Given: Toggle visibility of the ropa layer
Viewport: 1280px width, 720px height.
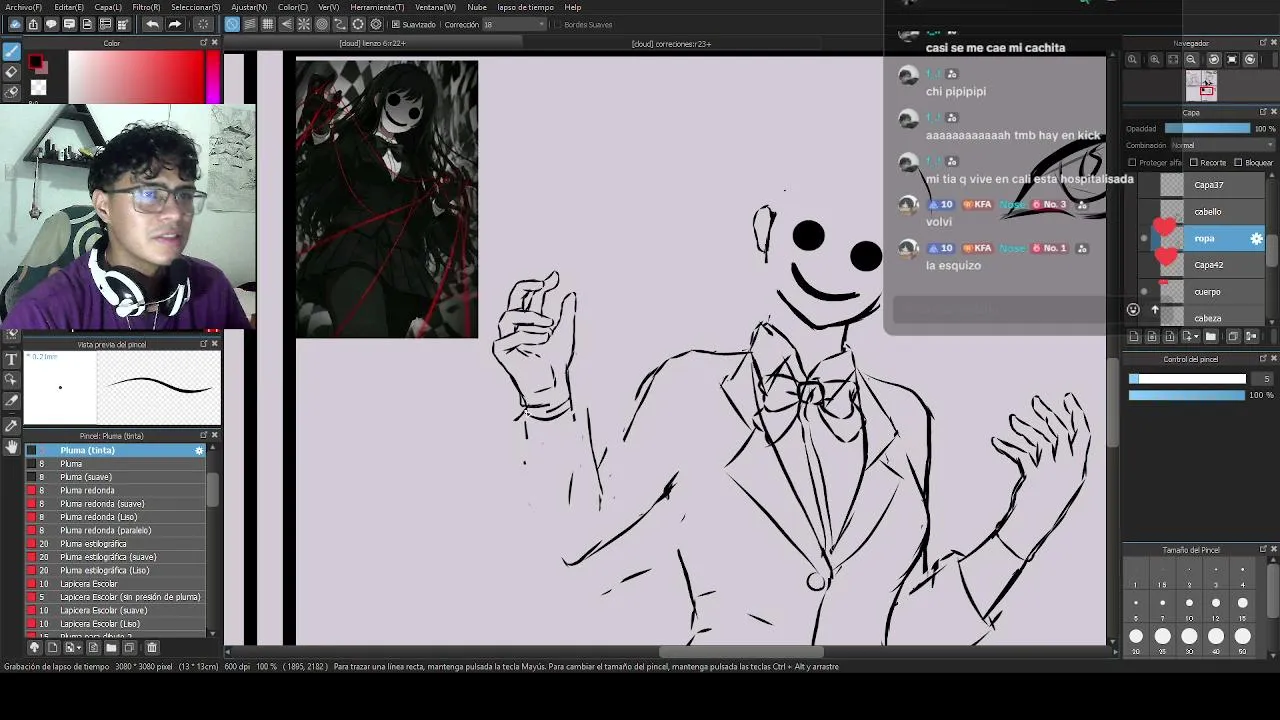Looking at the screenshot, I should click(x=1144, y=238).
